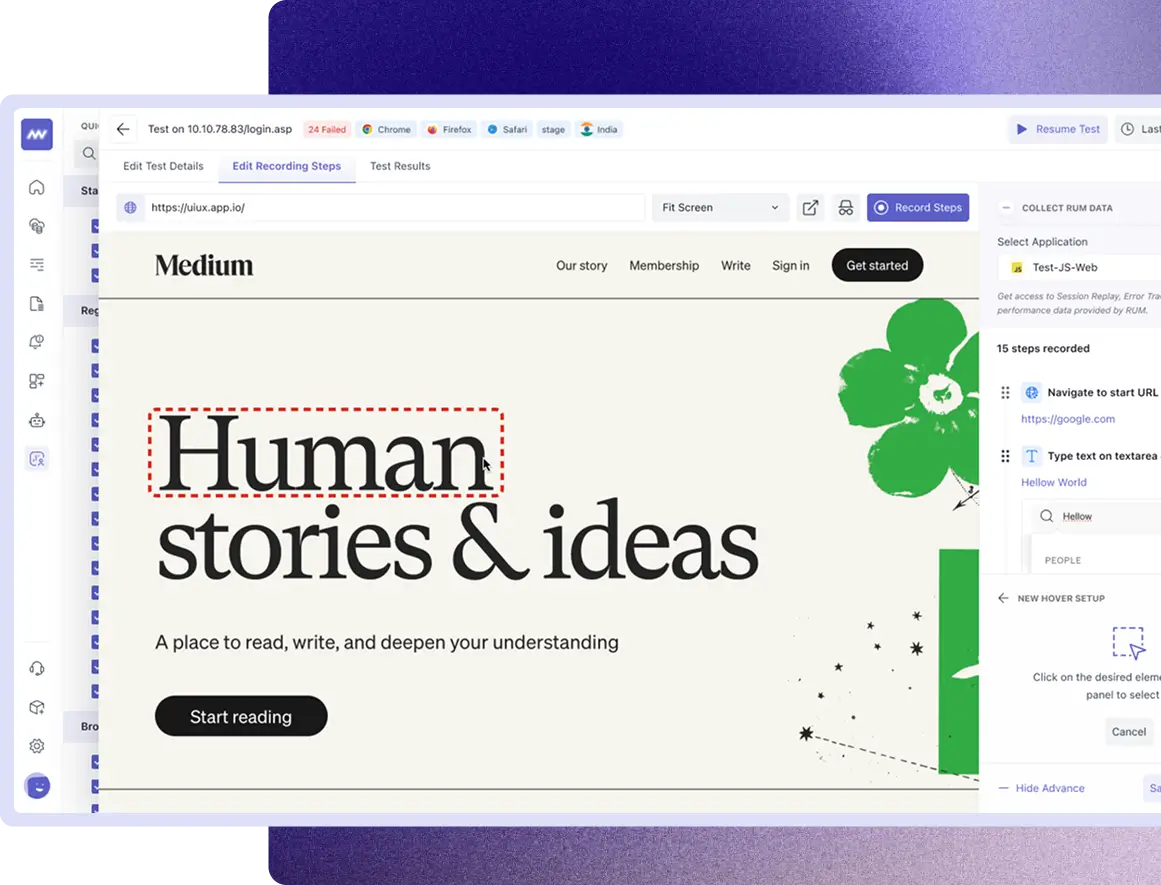Switch to the Test Results tab
The height and width of the screenshot is (885, 1161).
click(x=400, y=166)
